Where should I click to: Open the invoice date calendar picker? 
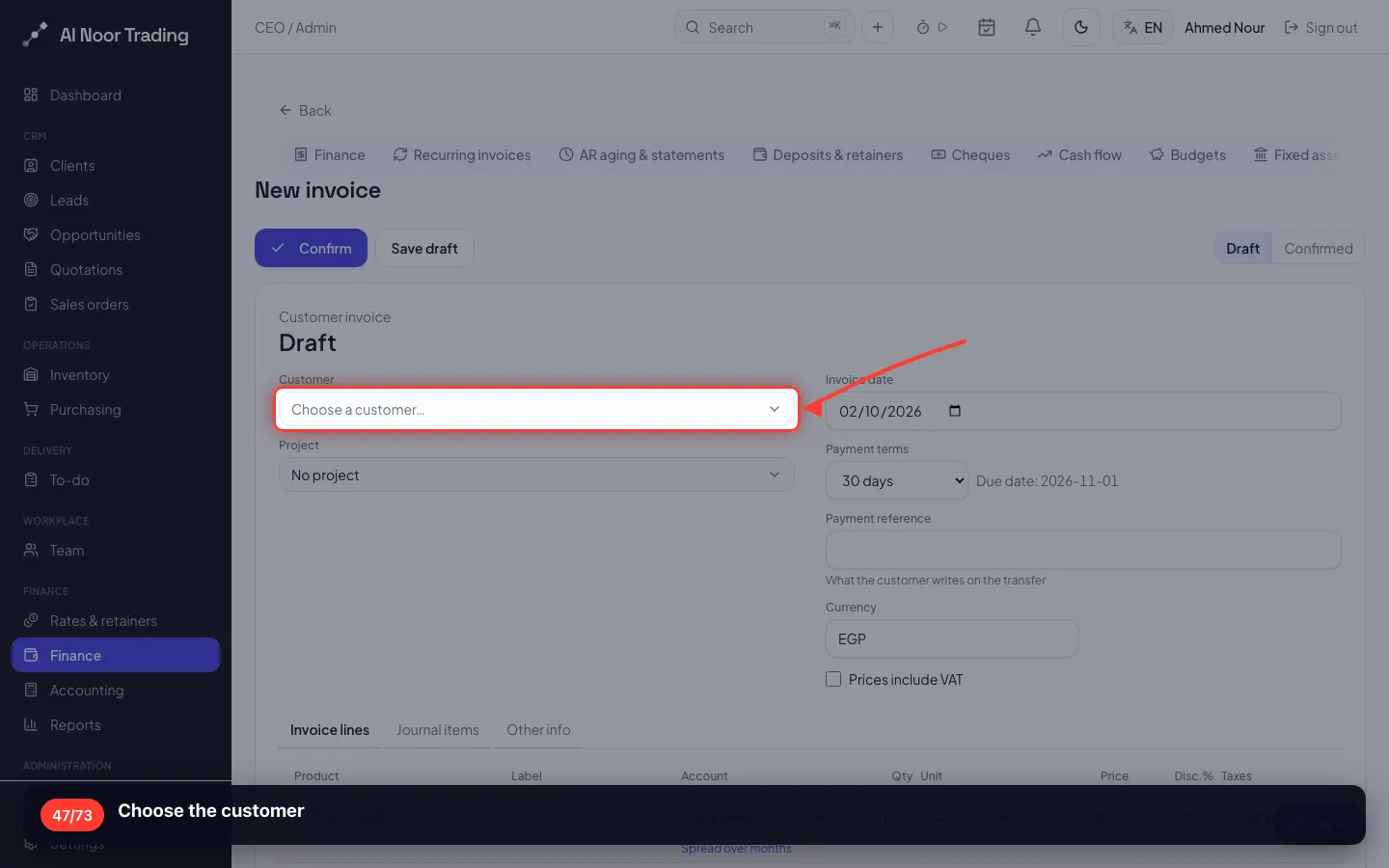click(x=955, y=411)
